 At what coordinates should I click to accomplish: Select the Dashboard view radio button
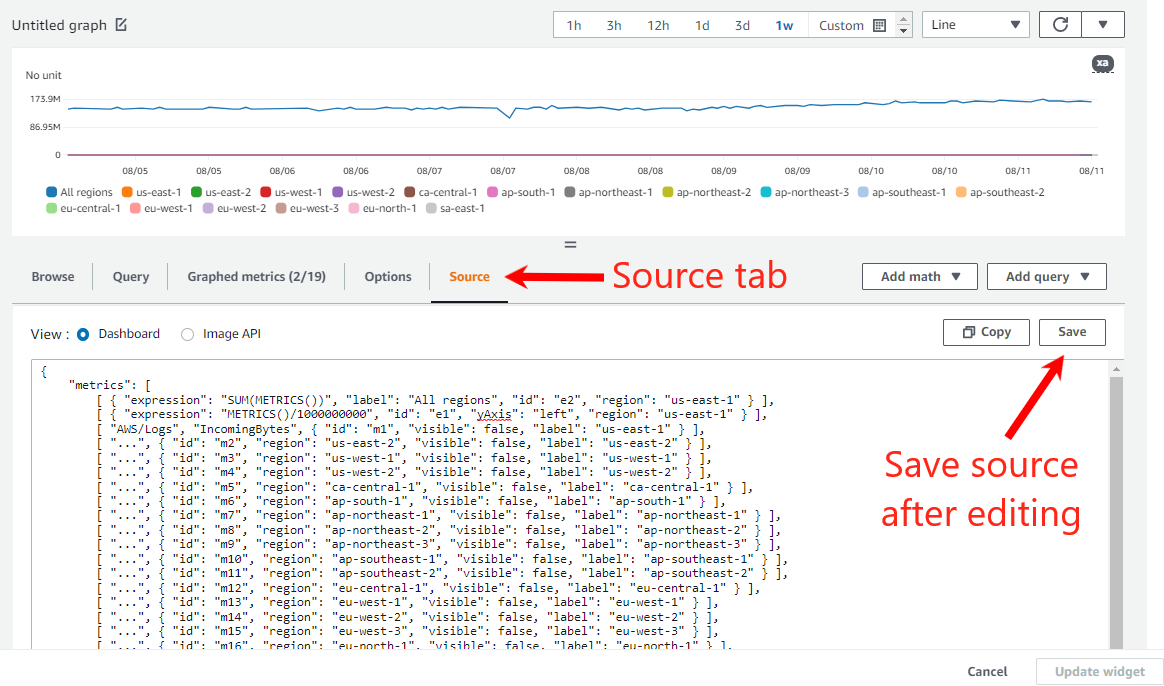(x=82, y=335)
